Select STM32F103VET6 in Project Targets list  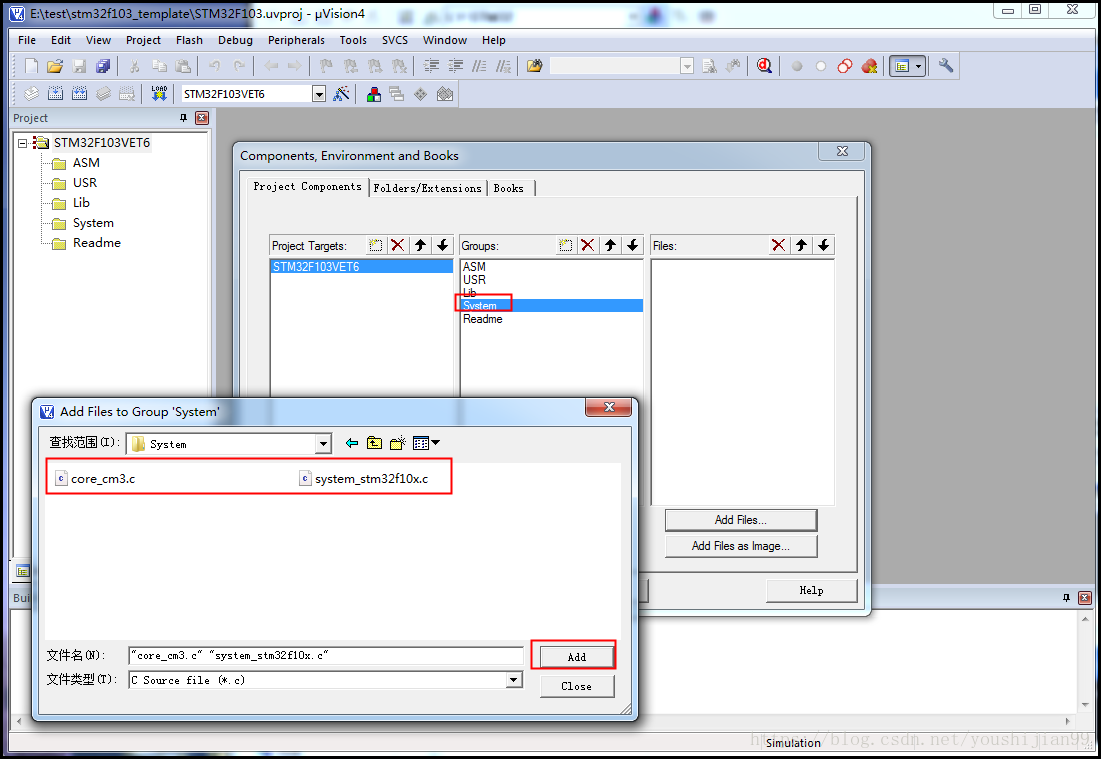coord(362,267)
